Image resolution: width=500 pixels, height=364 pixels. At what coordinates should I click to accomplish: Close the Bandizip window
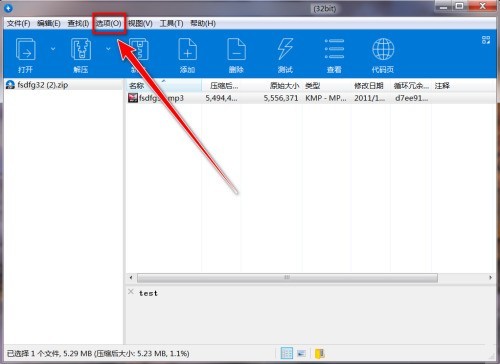point(482,6)
